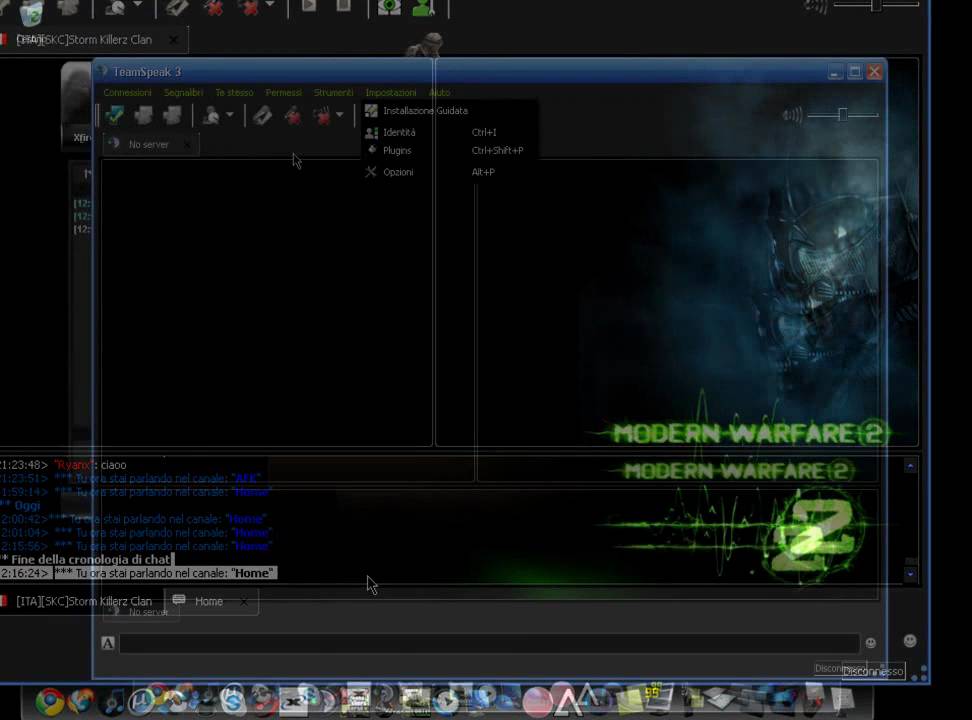Open the away status dropdown arrow in TeamSpeak 3
The width and height of the screenshot is (972, 720).
click(230, 115)
